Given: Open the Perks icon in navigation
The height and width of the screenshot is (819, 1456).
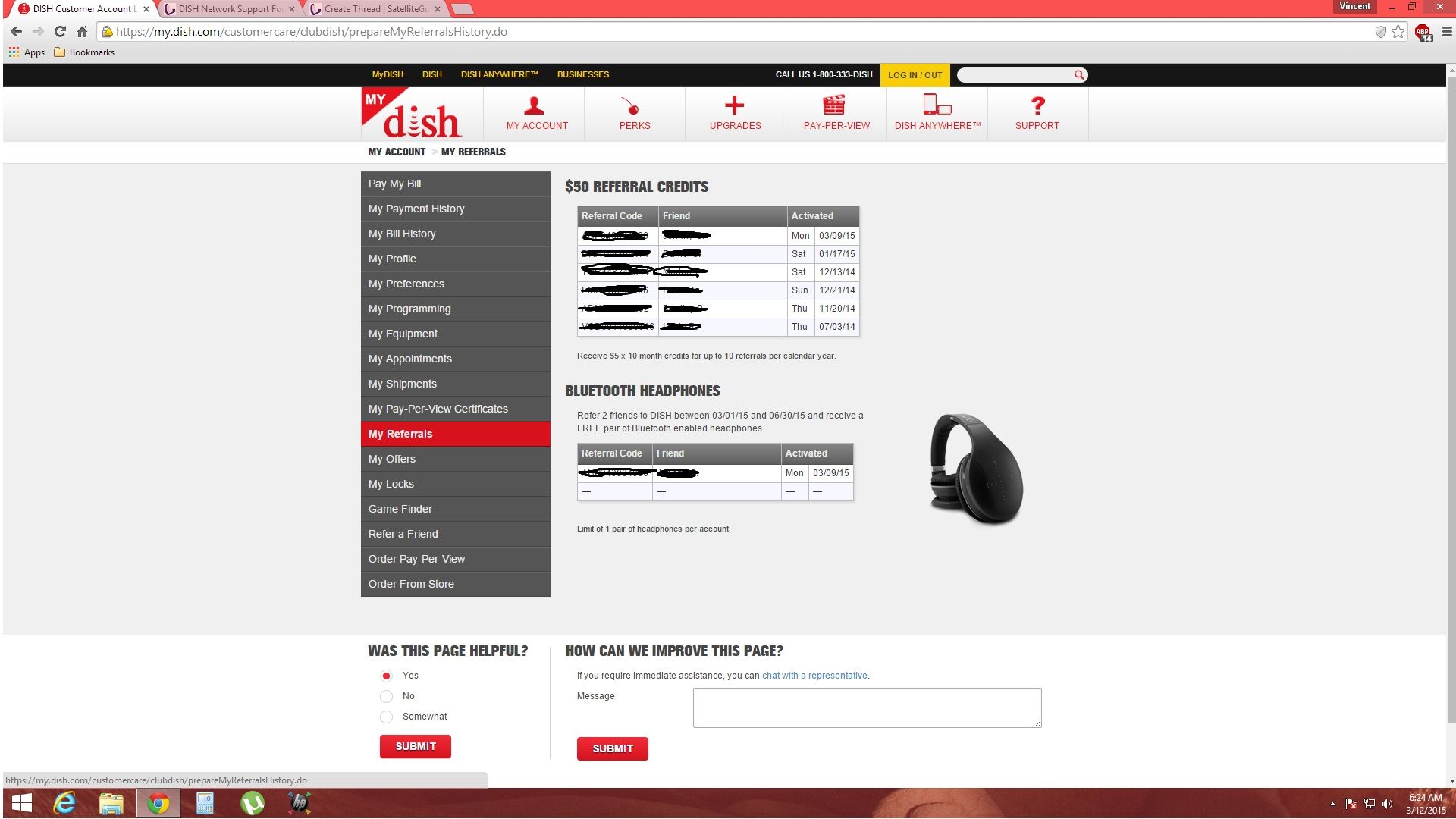Looking at the screenshot, I should point(631,105).
